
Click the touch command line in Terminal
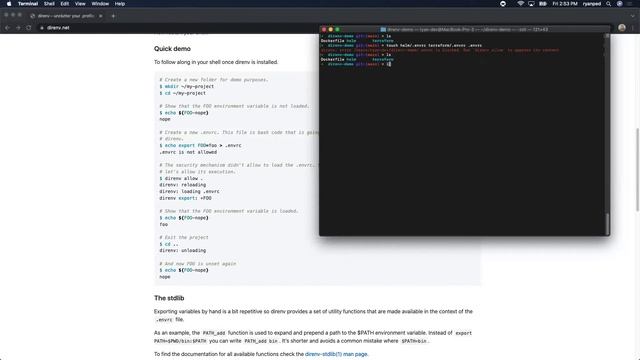pyautogui.click(x=401, y=46)
